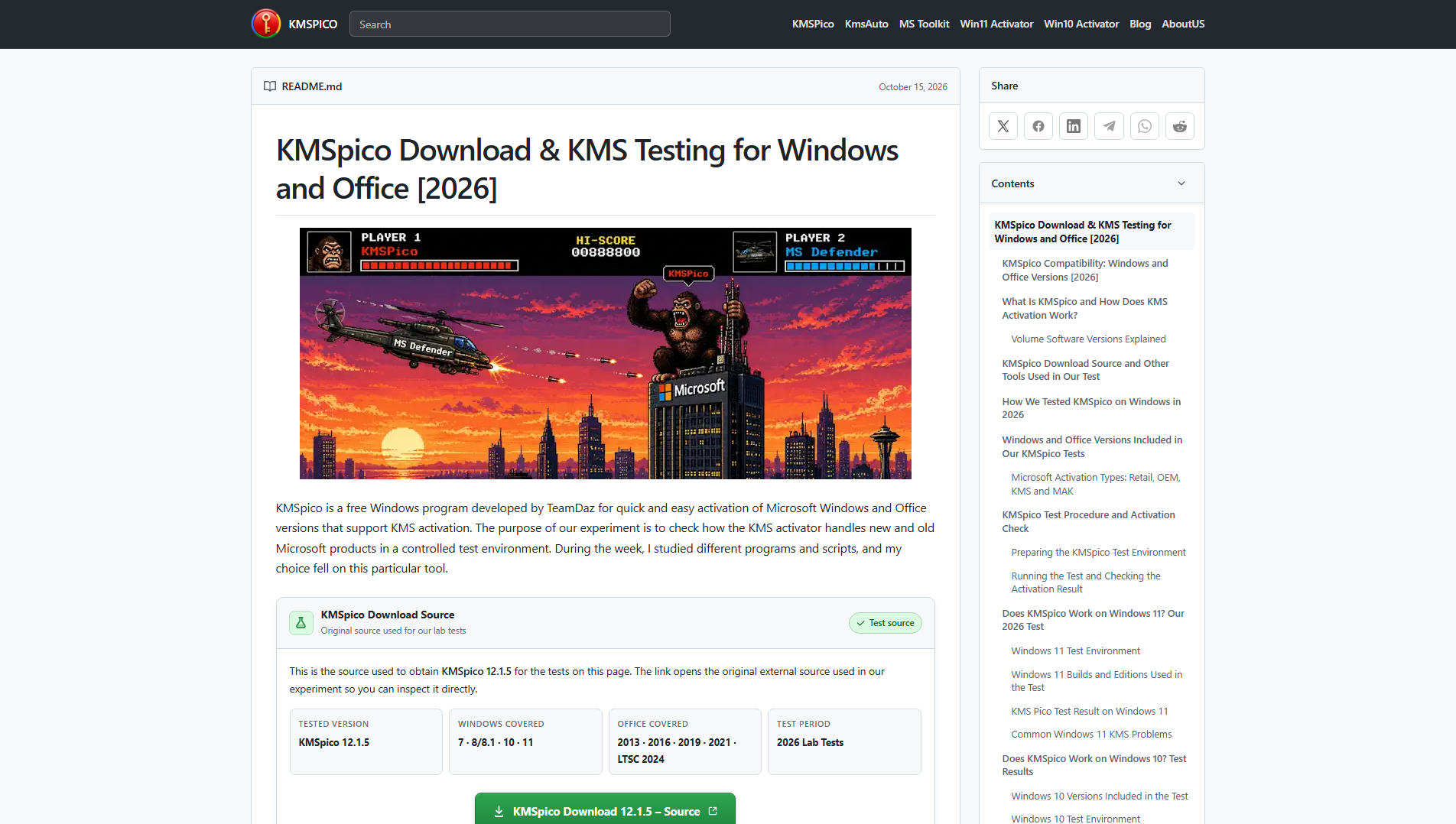Image resolution: width=1456 pixels, height=824 pixels.
Task: Go to the Blog page
Action: pos(1140,24)
